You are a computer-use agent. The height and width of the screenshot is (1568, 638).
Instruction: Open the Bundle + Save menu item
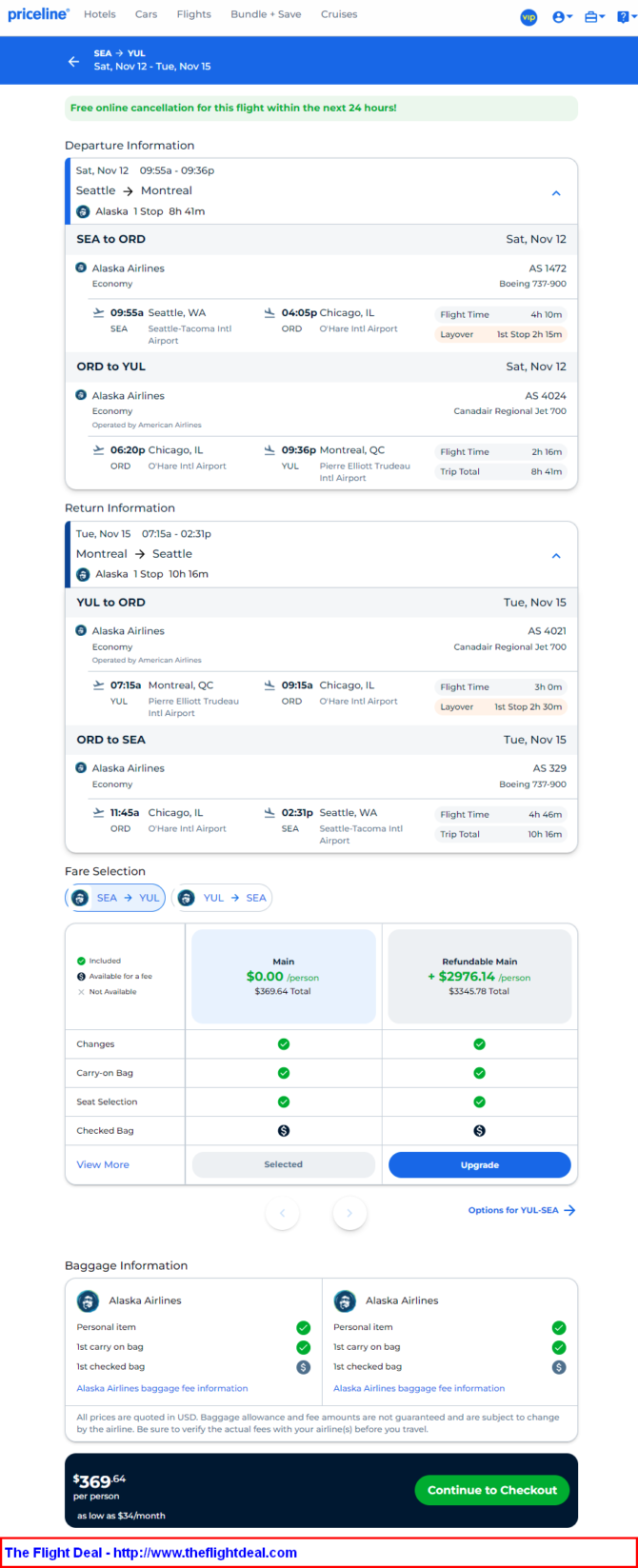coord(266,14)
